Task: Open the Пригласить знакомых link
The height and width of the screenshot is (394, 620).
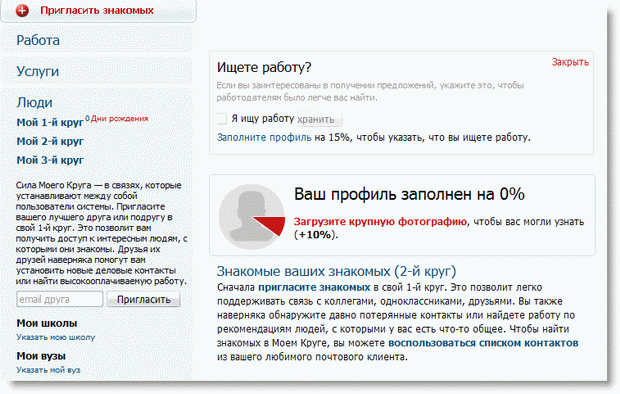Action: (x=97, y=10)
